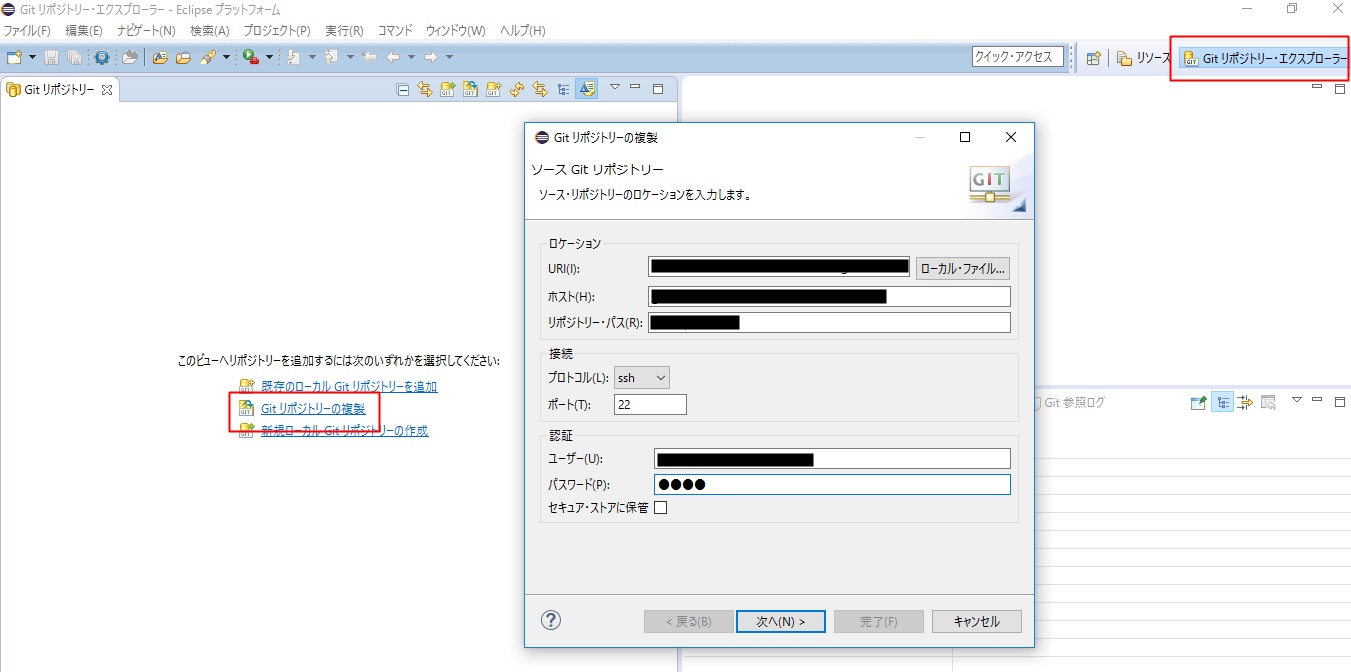Viewport: 1351px width, 672px height.
Task: Open the Git repositories view menu triangle
Action: pyautogui.click(x=615, y=88)
